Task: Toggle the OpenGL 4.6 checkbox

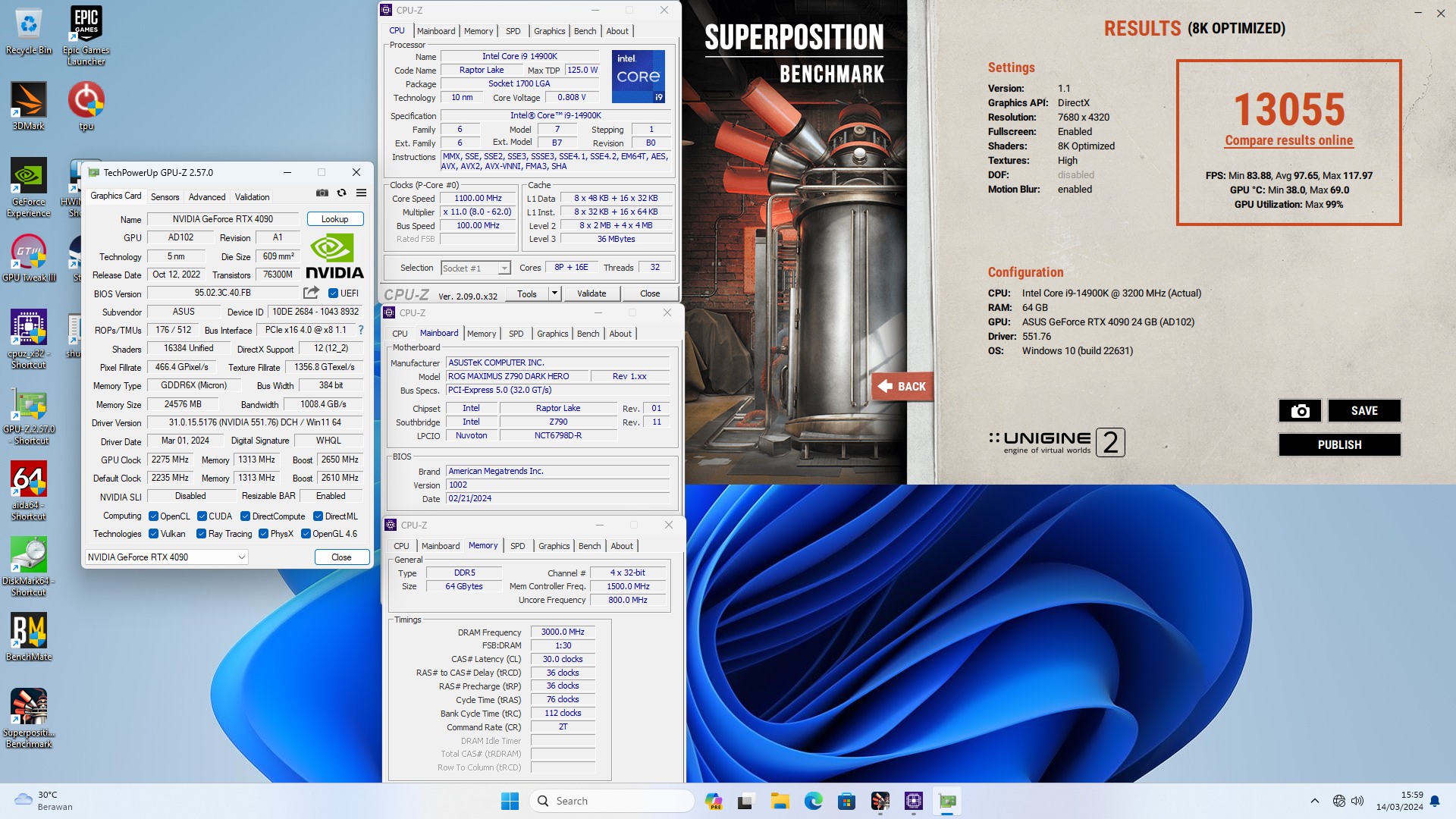Action: [306, 534]
